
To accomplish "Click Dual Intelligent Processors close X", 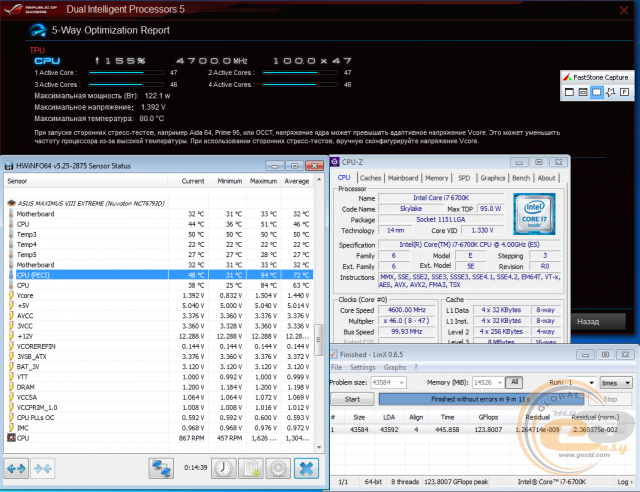I will (x=624, y=10).
